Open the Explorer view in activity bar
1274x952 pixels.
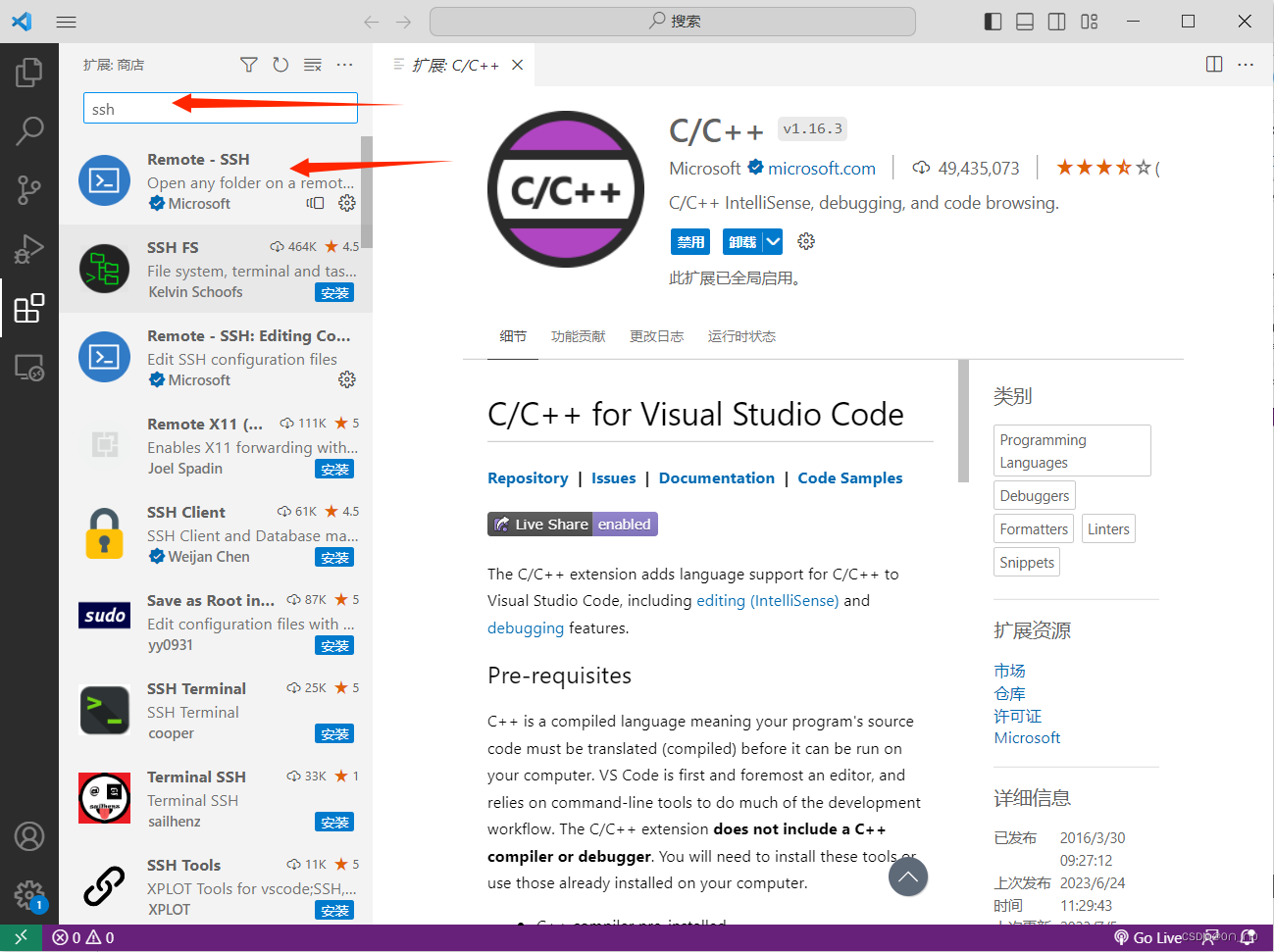click(x=29, y=73)
